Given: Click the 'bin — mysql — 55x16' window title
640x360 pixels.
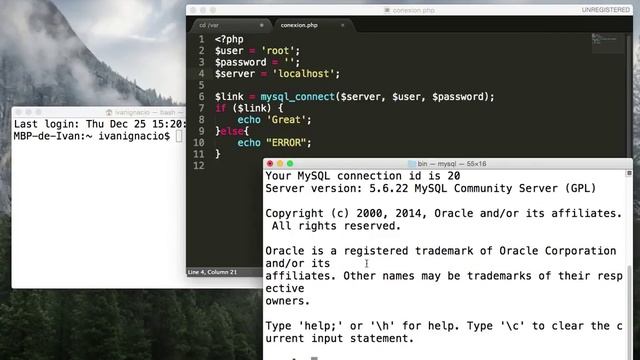Looking at the screenshot, I should [452, 164].
